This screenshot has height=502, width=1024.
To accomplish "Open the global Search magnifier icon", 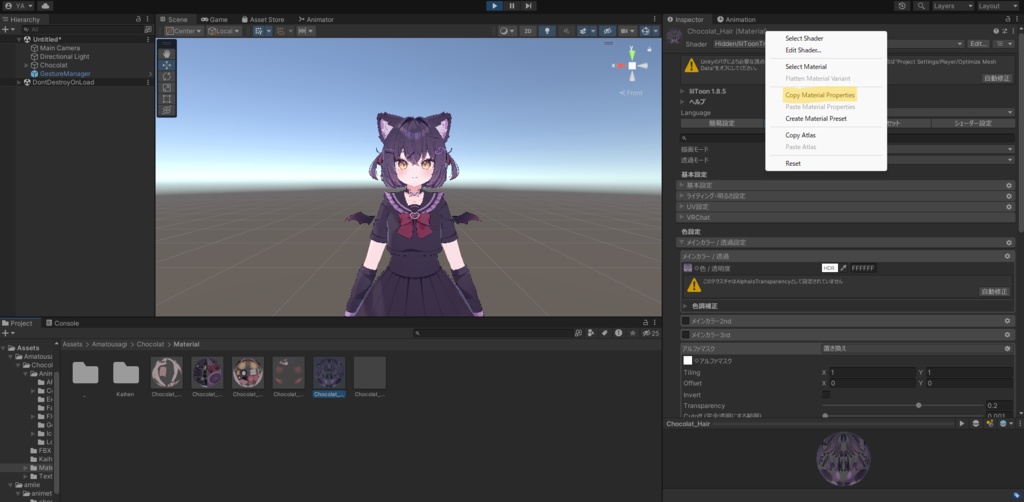I will 921,6.
